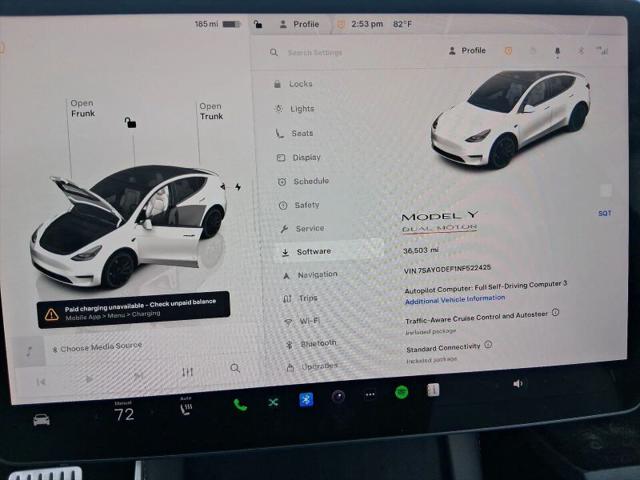640x480 pixels.
Task: Tap the orange alert icon in settings header
Action: [508, 51]
